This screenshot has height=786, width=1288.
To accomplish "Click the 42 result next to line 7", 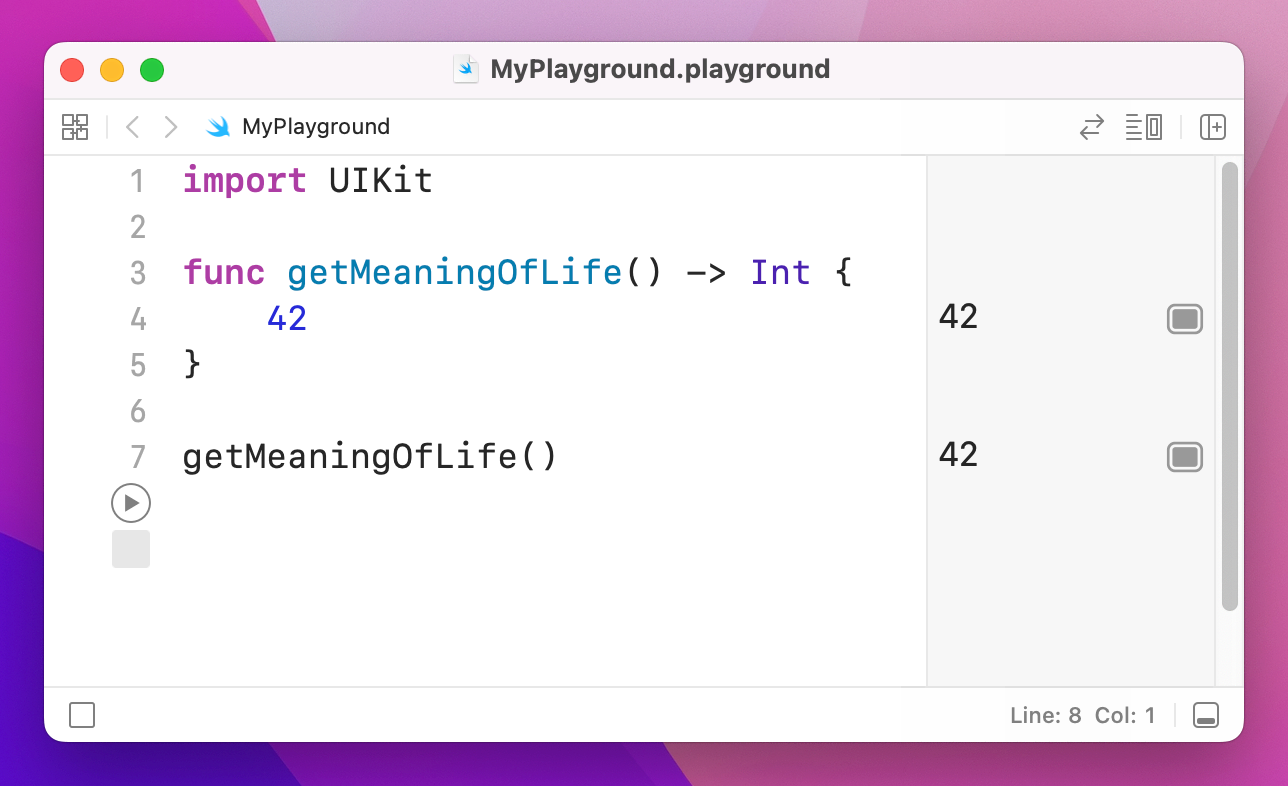I will [x=957, y=456].
